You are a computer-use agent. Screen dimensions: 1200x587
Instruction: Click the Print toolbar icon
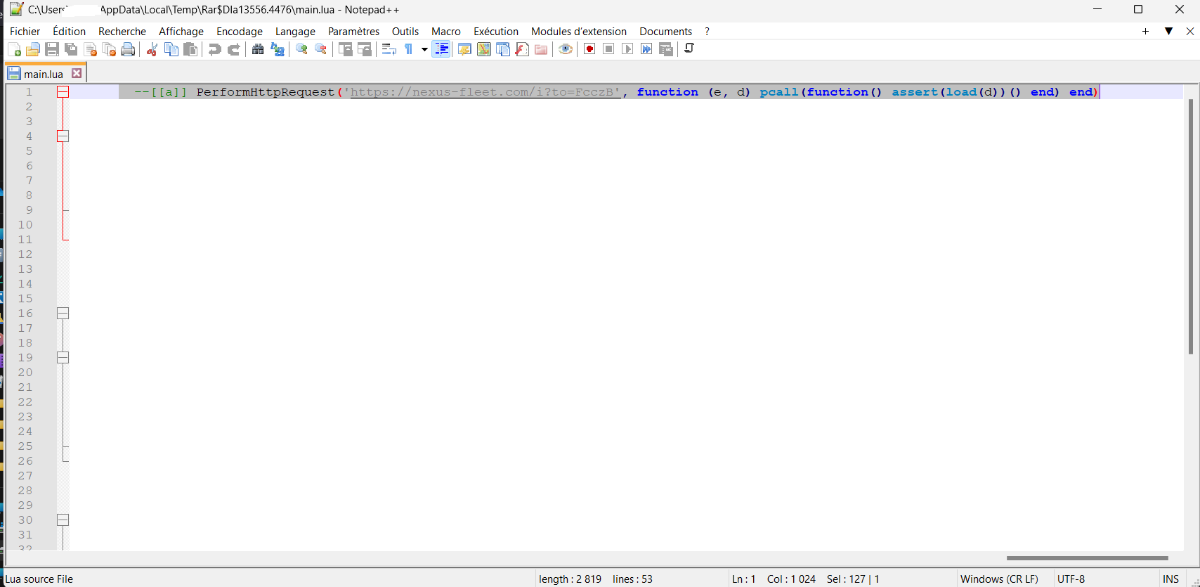tap(128, 49)
